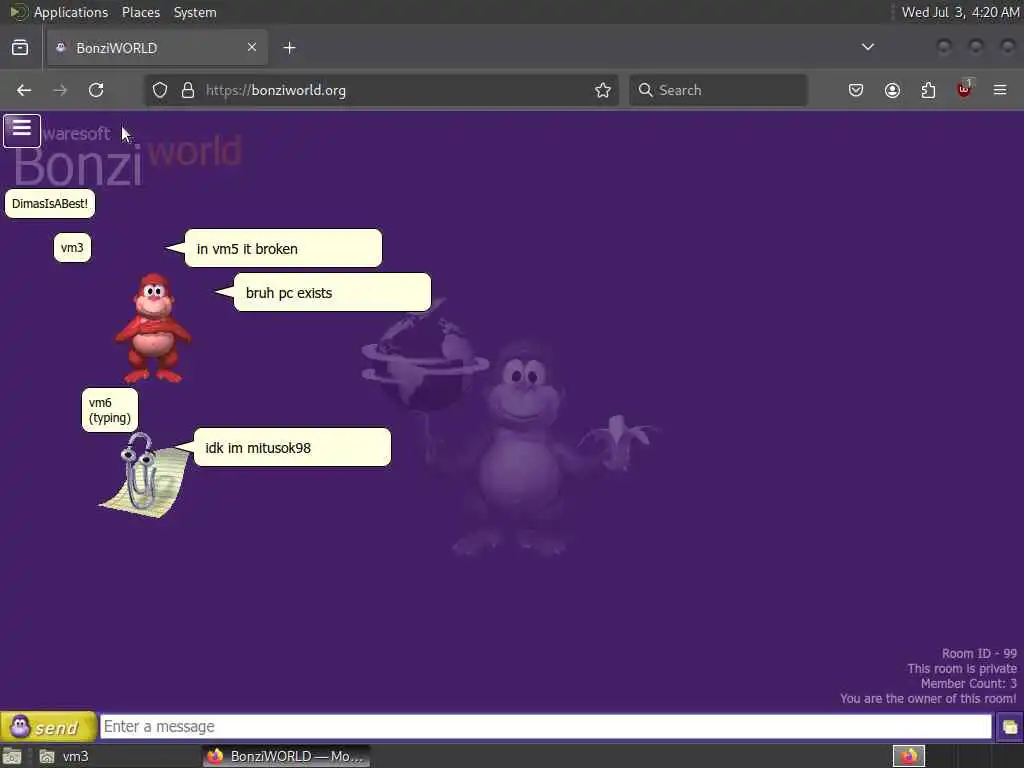Go back in Firefox
The image size is (1024, 768).
(x=24, y=90)
